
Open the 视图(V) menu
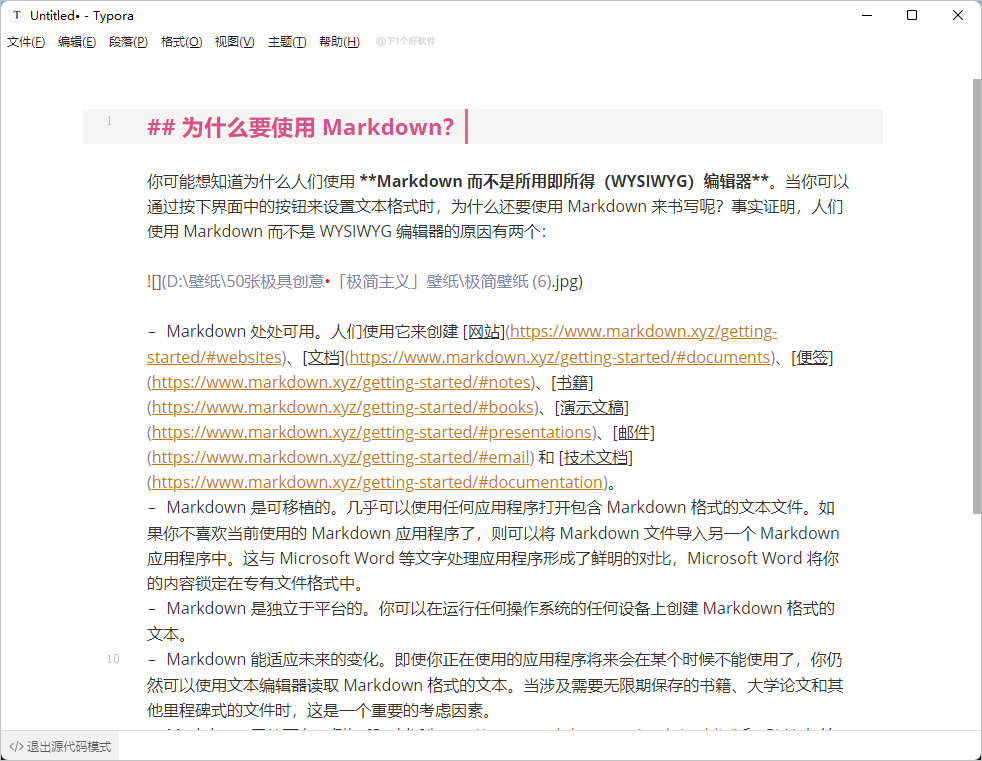click(234, 42)
